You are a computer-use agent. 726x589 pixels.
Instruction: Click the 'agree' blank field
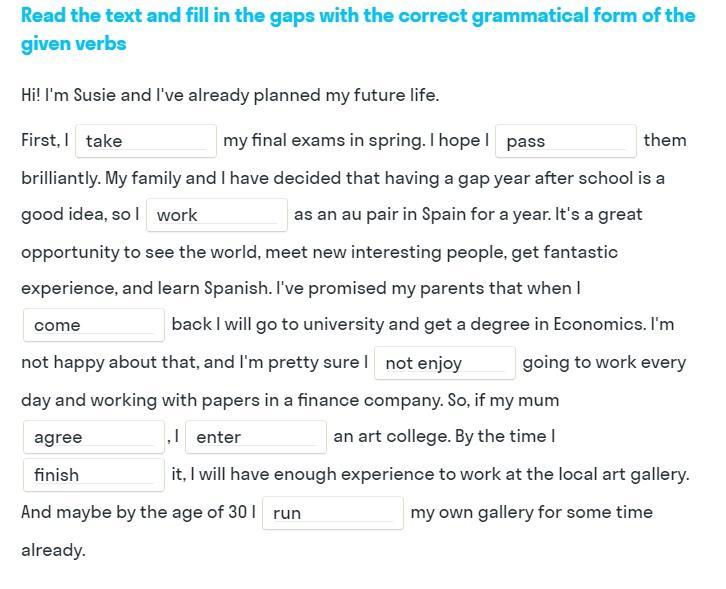click(94, 437)
